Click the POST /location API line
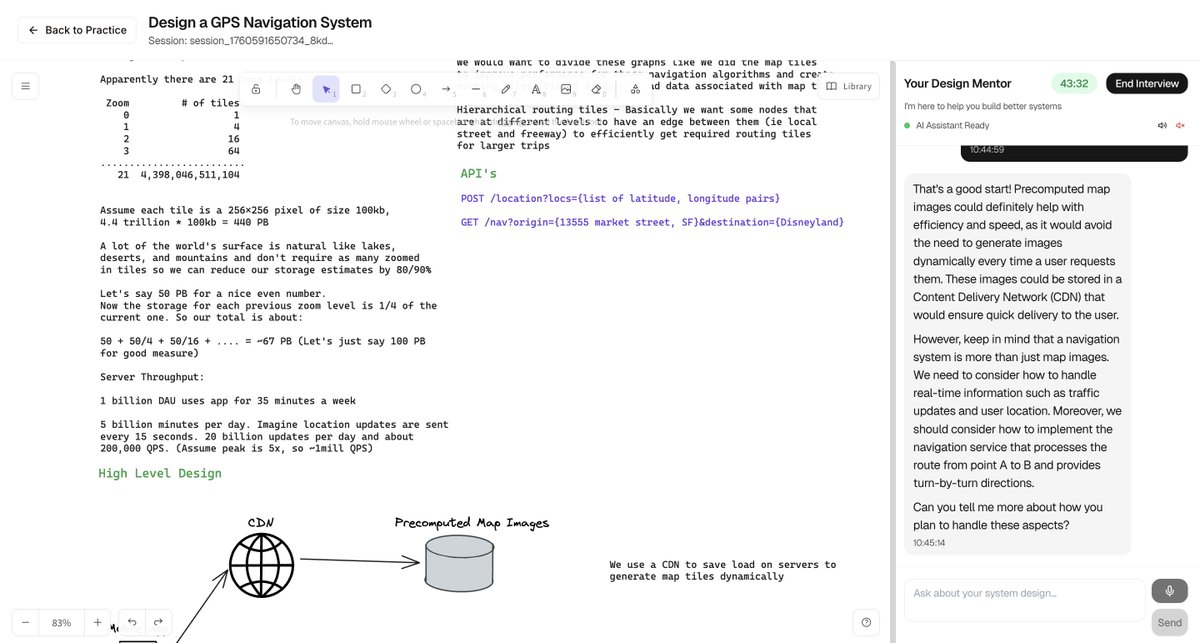 coord(620,199)
